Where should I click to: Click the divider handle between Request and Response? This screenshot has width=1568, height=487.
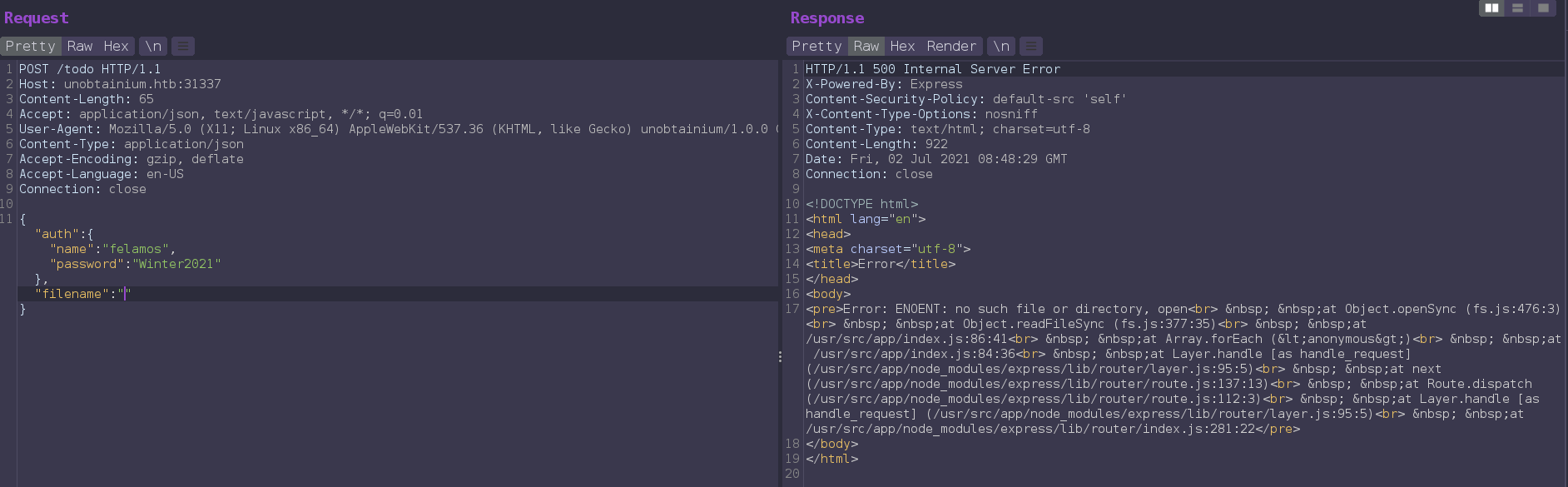pyautogui.click(x=780, y=356)
